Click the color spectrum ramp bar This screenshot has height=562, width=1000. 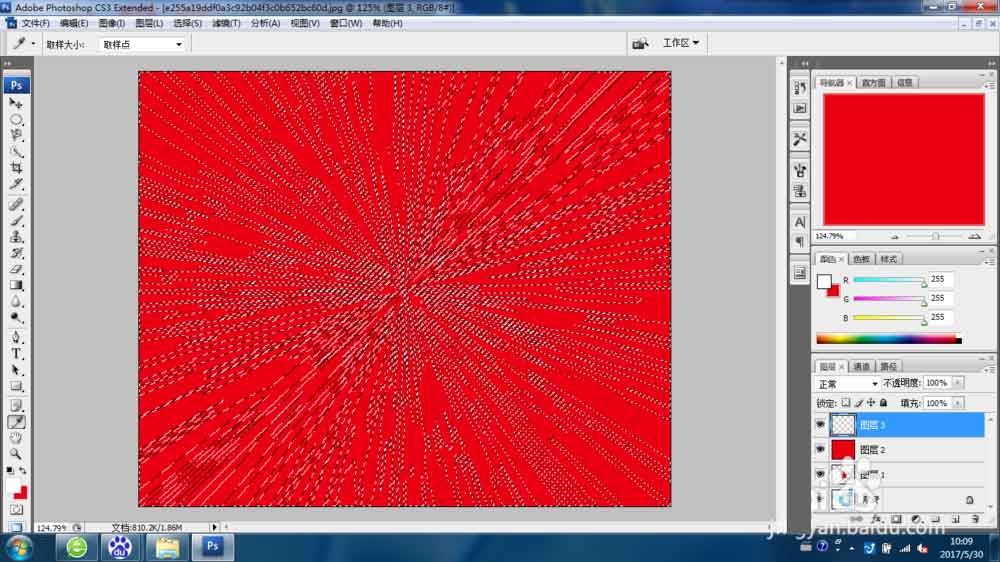(888, 339)
